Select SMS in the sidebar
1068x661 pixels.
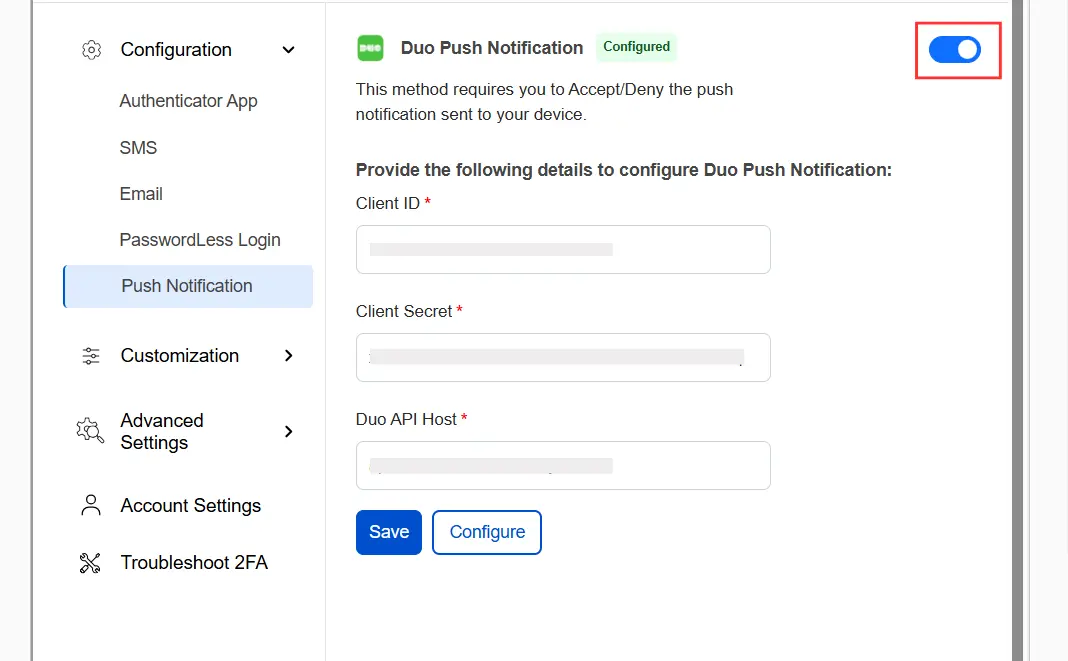(x=138, y=148)
